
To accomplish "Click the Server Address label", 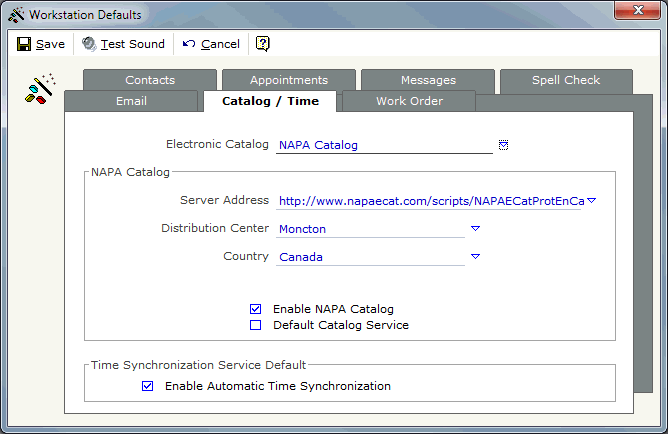I will click(225, 200).
